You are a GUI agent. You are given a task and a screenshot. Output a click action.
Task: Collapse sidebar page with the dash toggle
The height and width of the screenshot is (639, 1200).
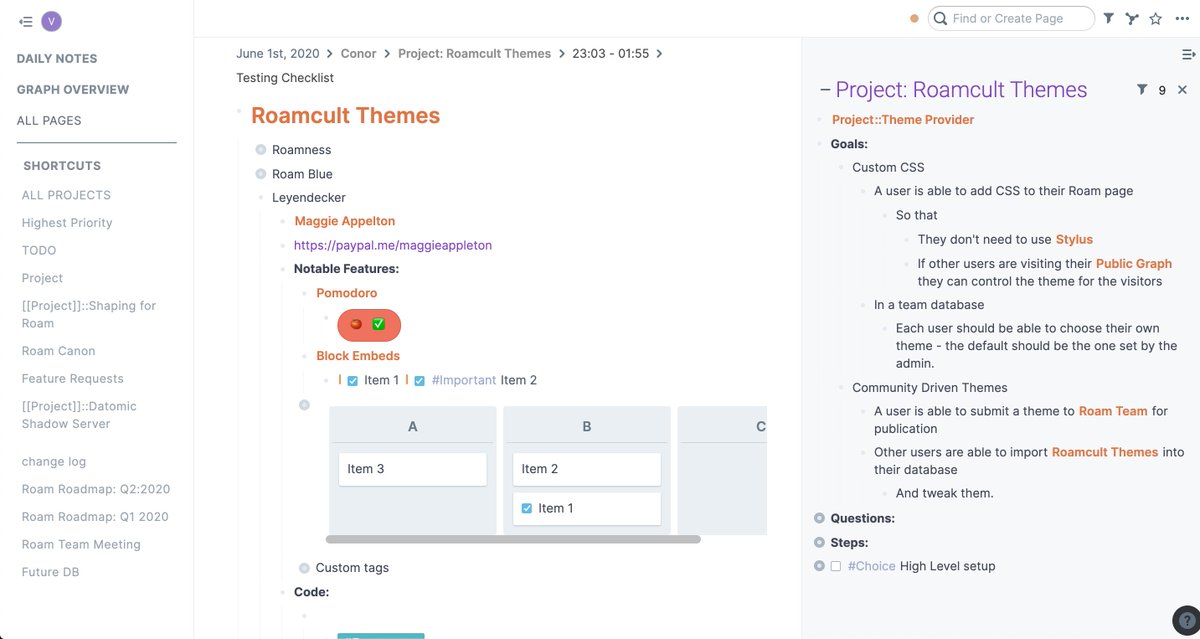coord(825,90)
